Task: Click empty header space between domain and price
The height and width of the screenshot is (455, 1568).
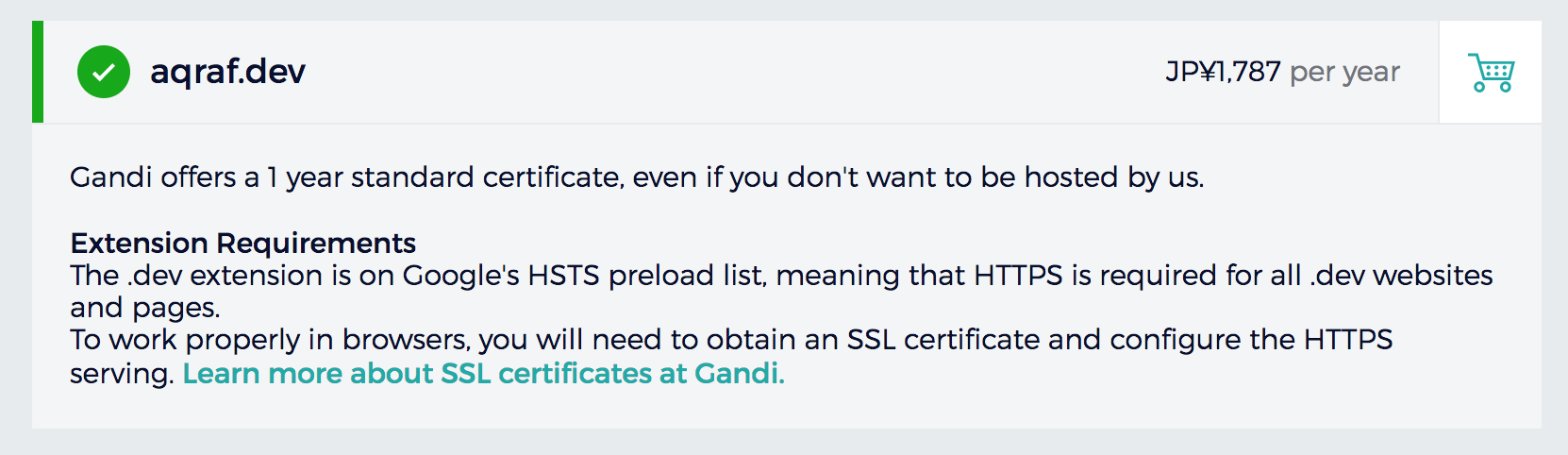Action: (736, 72)
